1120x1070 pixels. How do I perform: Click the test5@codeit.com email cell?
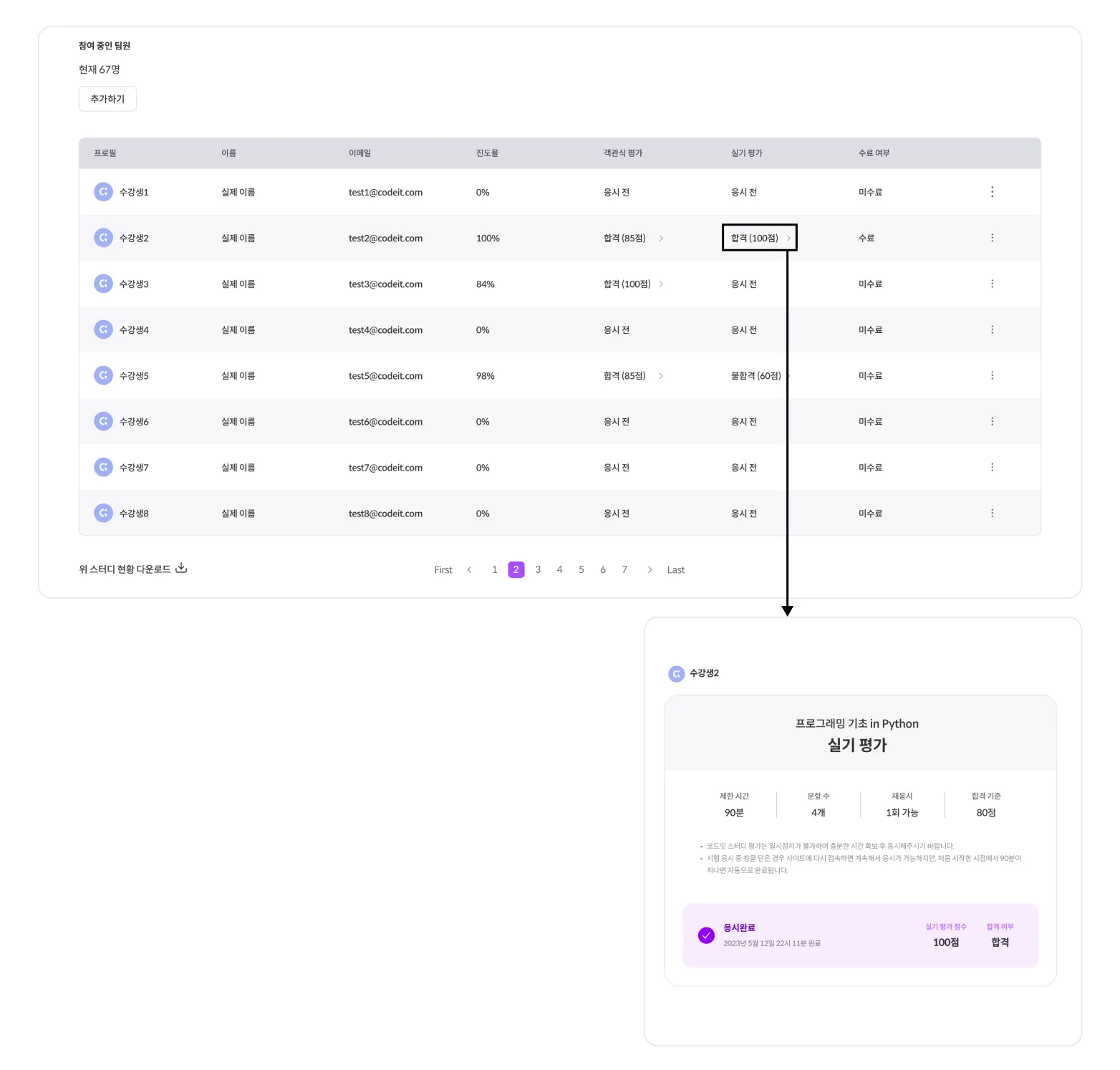point(385,376)
